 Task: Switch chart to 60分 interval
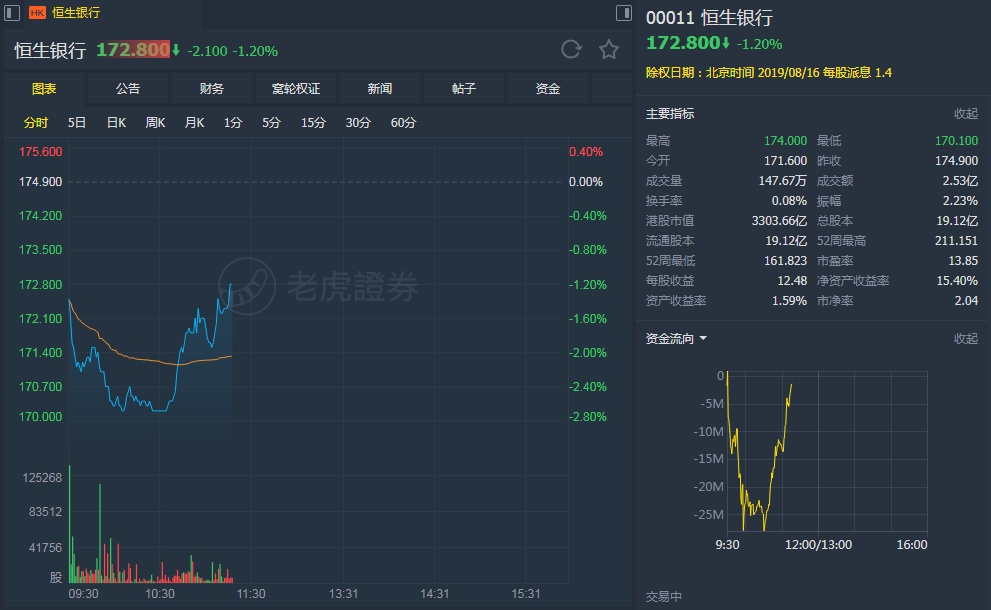[403, 123]
